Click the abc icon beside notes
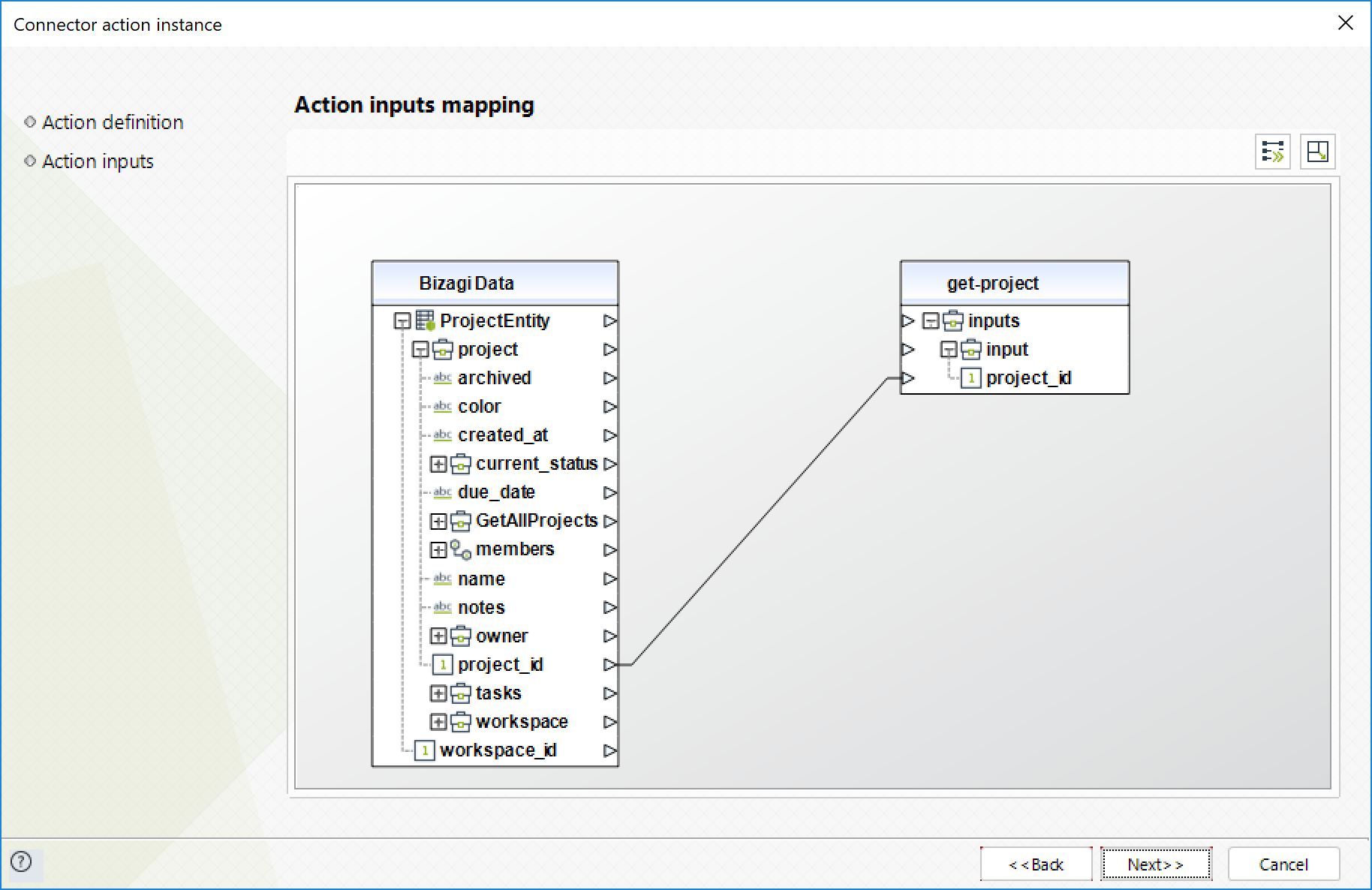The image size is (1372, 890). tap(443, 607)
